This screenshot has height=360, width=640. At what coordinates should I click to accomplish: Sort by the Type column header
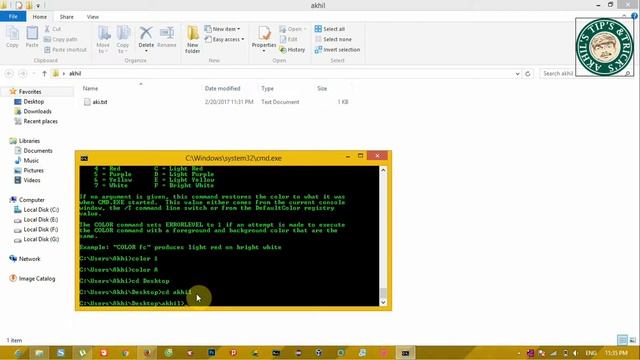coord(267,88)
